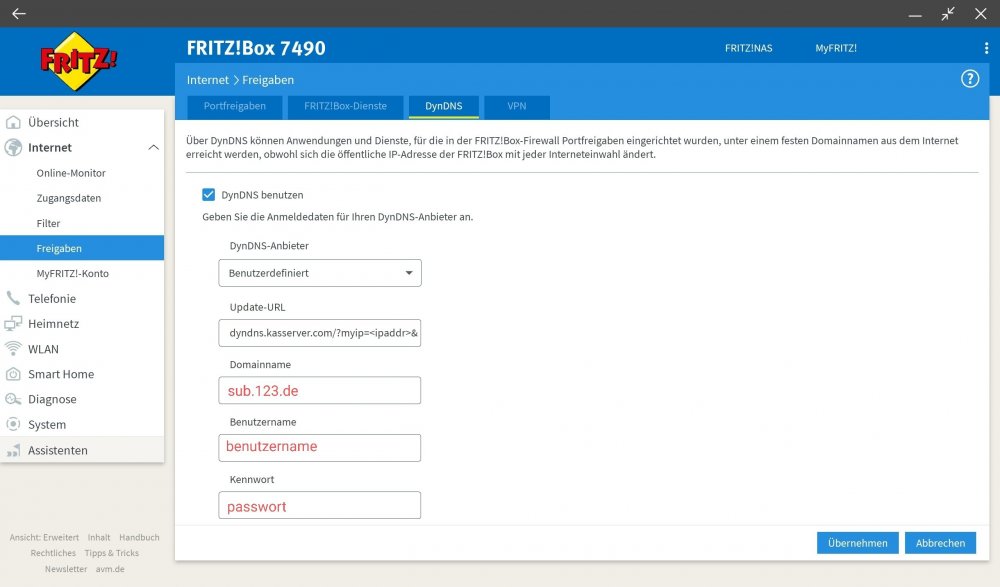Click Internet in the breadcrumb
The image size is (1000, 587).
click(x=207, y=80)
